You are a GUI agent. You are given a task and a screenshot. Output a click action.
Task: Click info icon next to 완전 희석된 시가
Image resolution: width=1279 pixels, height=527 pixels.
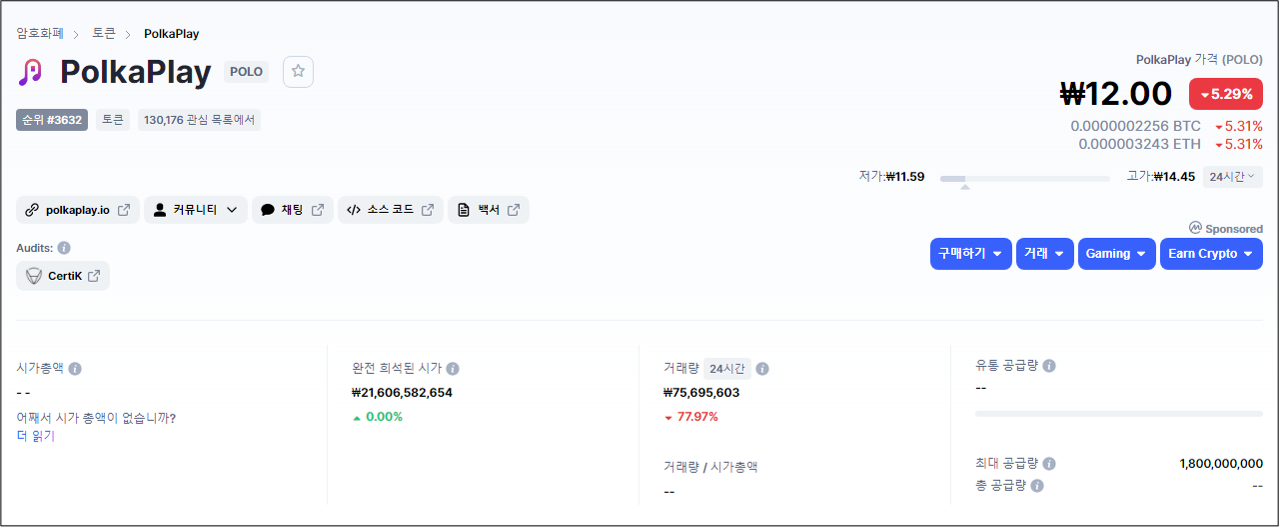(x=453, y=369)
